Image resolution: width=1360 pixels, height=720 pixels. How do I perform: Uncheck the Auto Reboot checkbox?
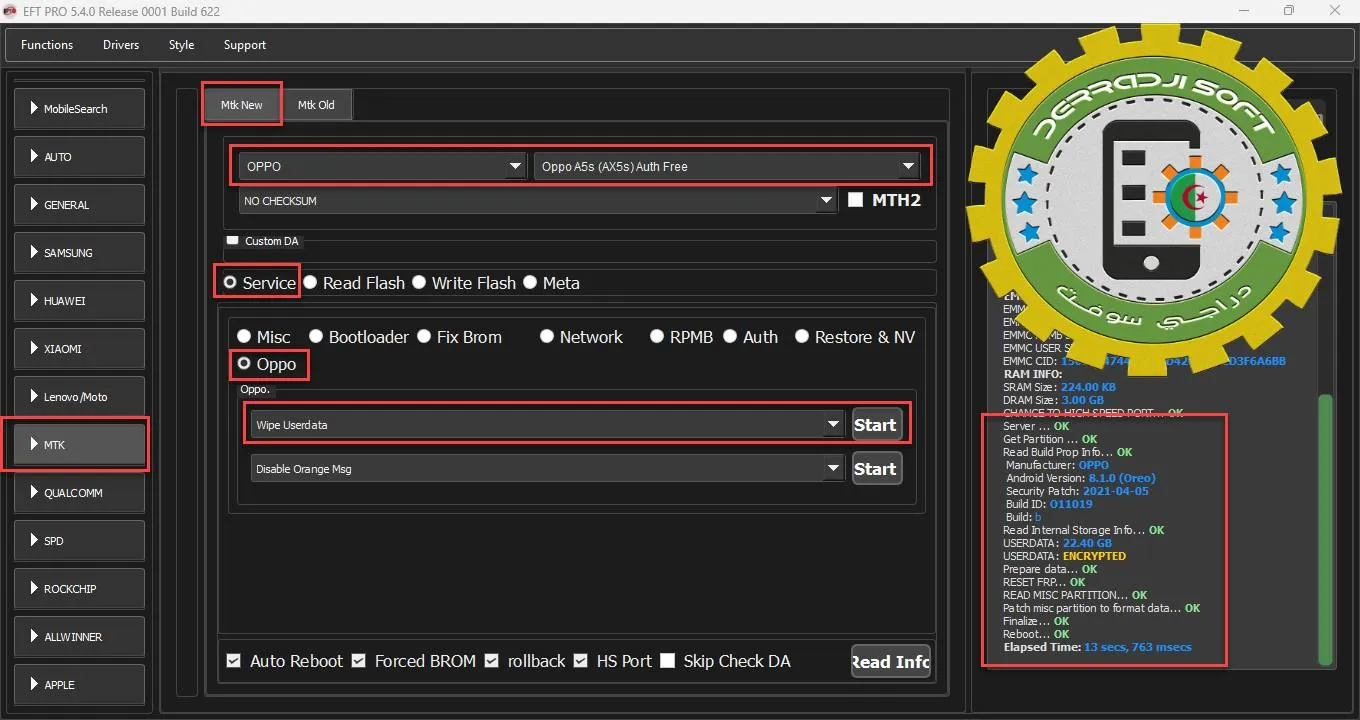(x=234, y=661)
